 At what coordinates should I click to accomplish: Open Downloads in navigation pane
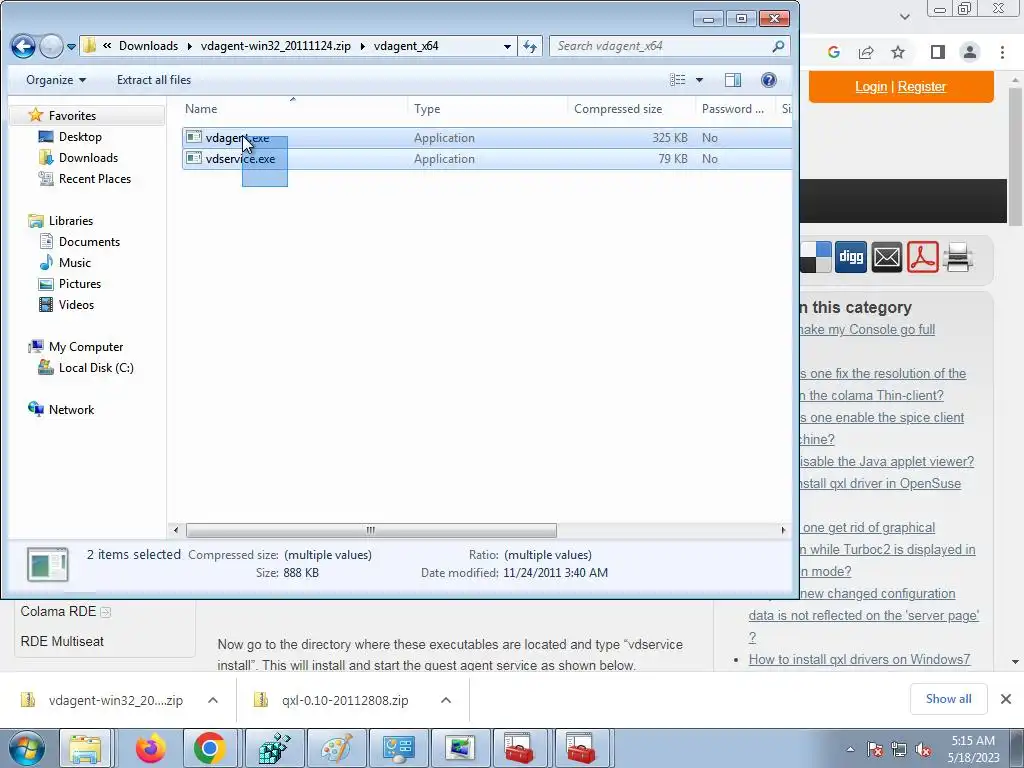pos(88,157)
